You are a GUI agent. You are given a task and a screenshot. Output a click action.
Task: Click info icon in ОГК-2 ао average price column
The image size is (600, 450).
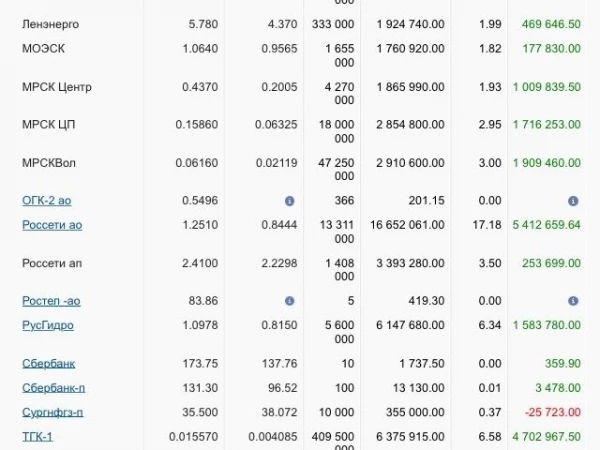[290, 201]
